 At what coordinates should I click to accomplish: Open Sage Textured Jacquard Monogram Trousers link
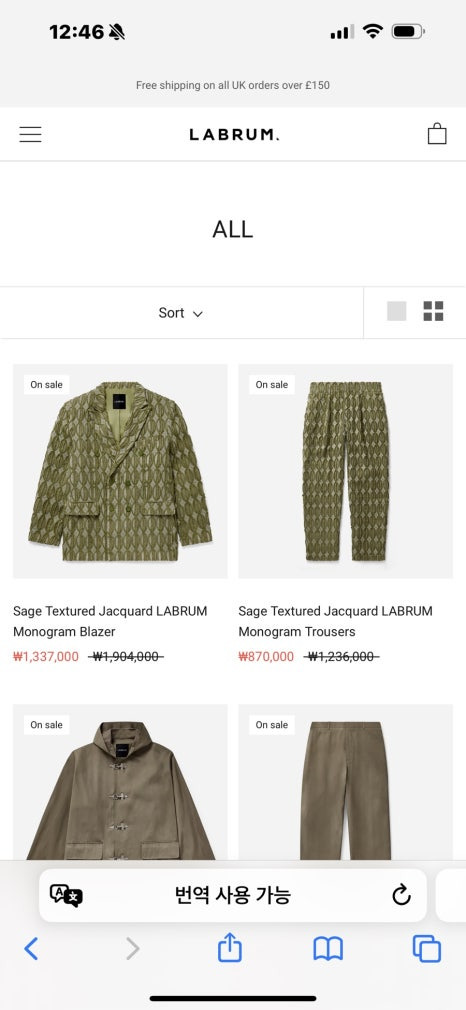point(335,621)
